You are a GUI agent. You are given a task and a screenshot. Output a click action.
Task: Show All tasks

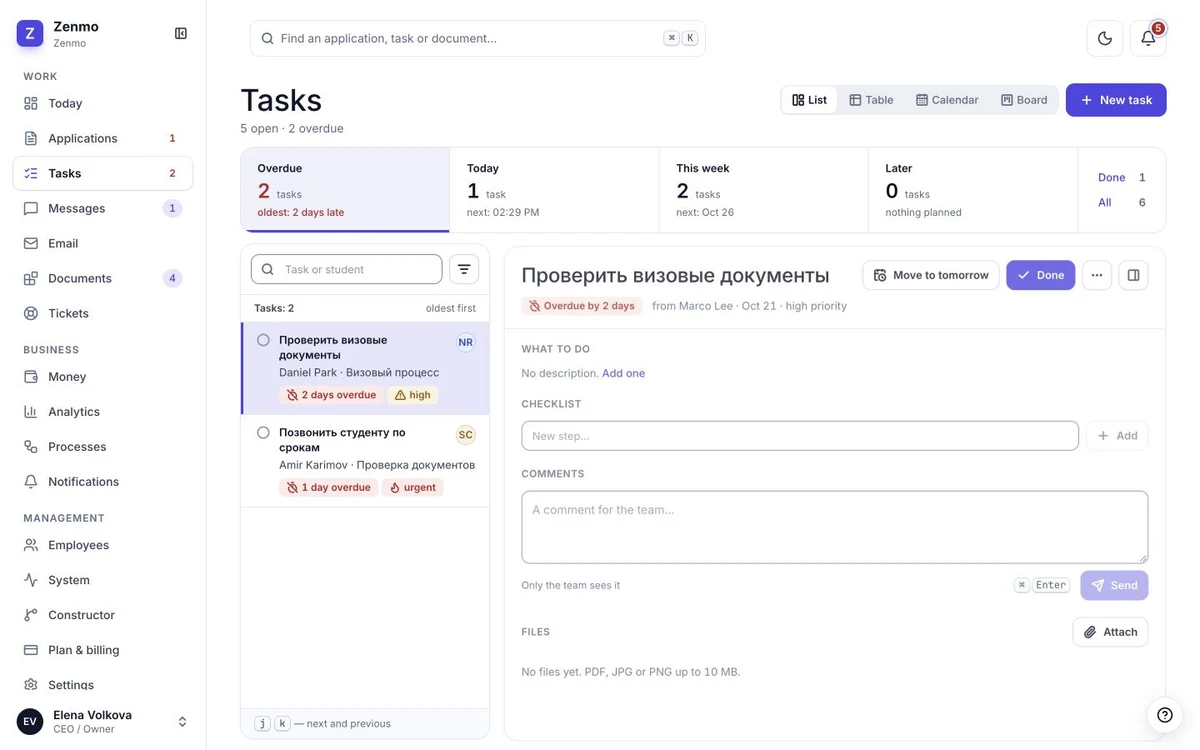(1121, 202)
